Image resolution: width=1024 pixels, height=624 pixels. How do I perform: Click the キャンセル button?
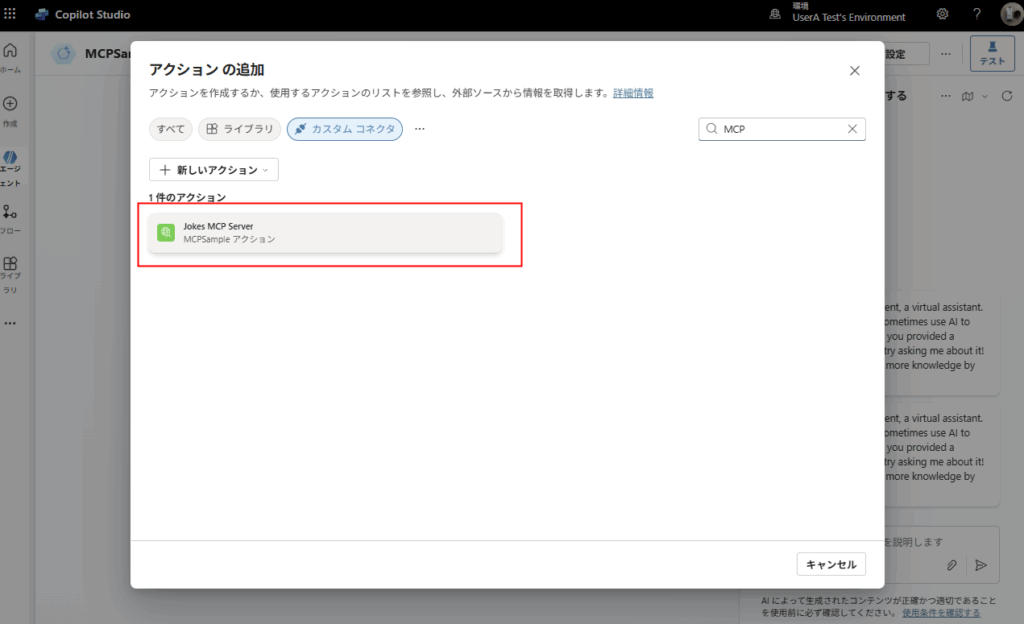(831, 564)
